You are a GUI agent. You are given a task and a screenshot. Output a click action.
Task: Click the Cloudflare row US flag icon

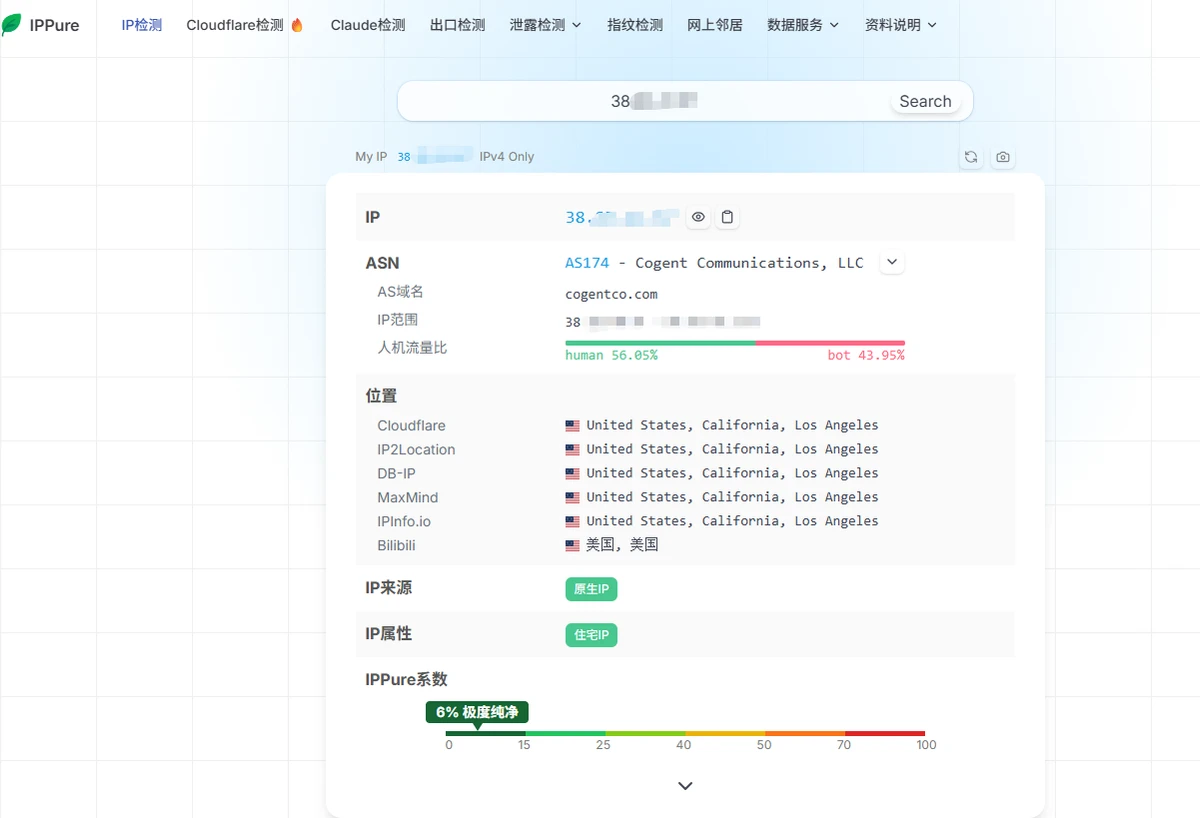572,426
